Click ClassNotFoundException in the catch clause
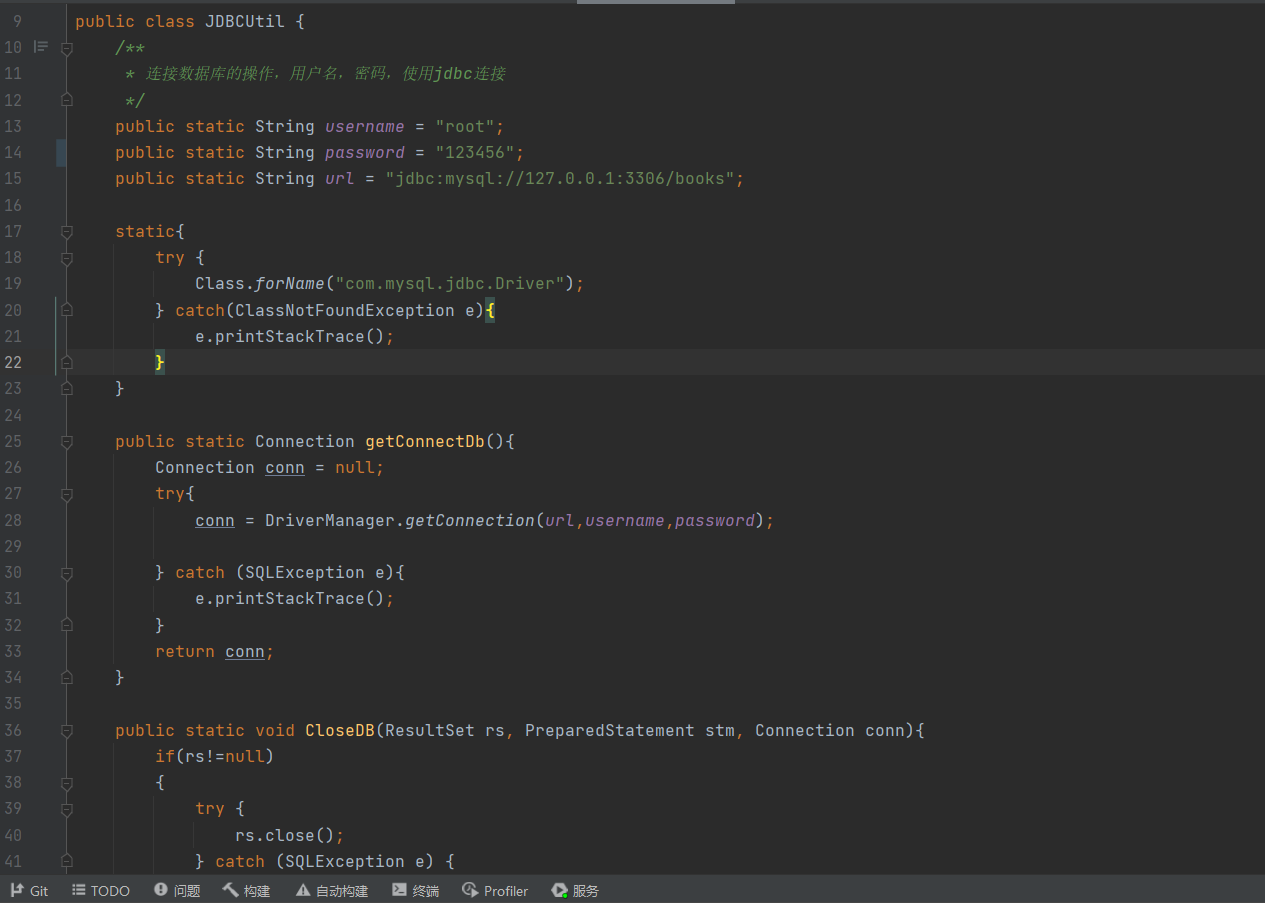Image resolution: width=1265 pixels, height=903 pixels. 345,311
